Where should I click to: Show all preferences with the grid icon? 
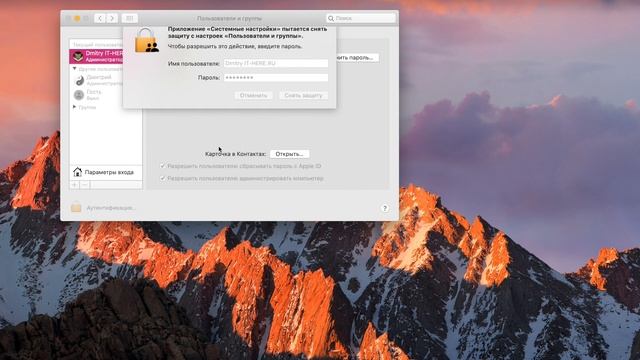[129, 18]
